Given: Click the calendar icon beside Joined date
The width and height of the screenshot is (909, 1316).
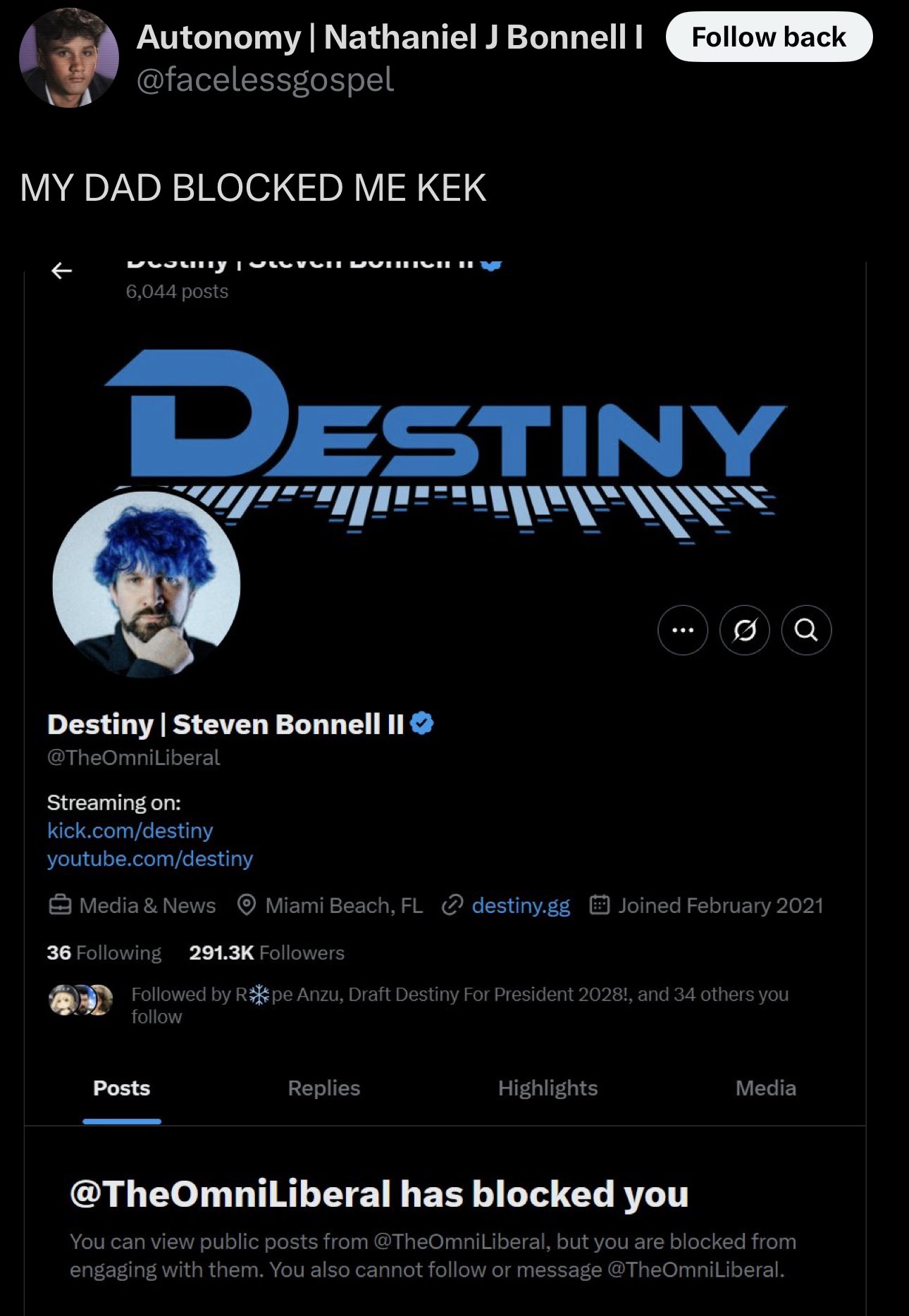Looking at the screenshot, I should (599, 905).
